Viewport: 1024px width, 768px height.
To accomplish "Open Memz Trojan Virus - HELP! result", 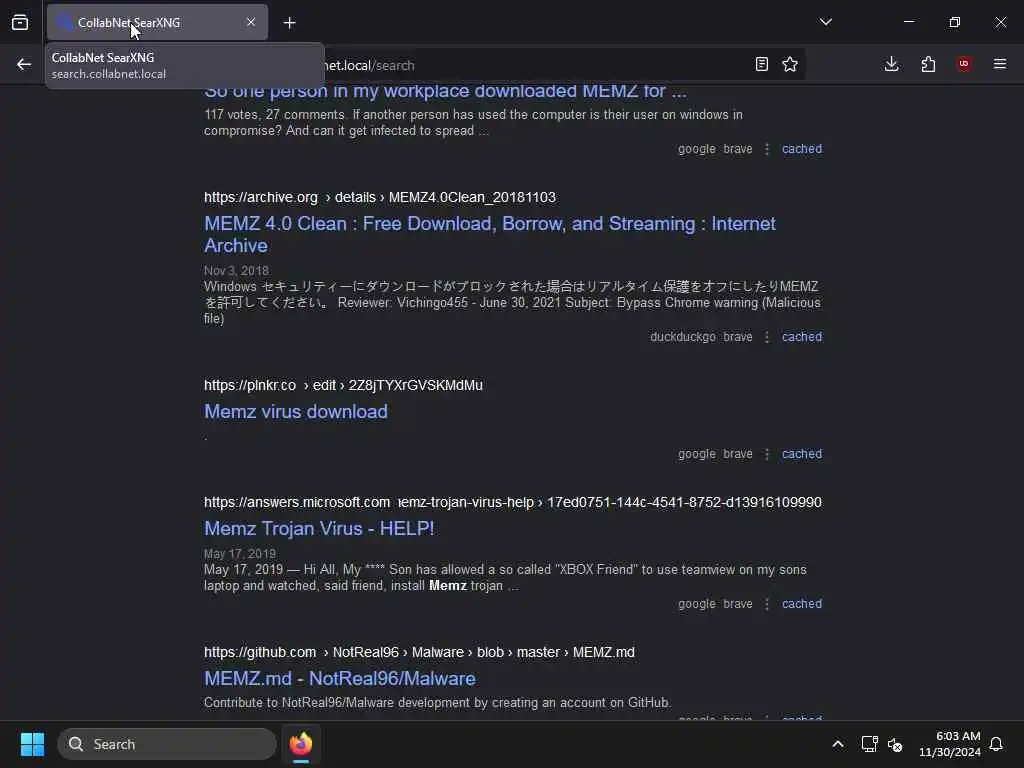I will pyautogui.click(x=319, y=528).
